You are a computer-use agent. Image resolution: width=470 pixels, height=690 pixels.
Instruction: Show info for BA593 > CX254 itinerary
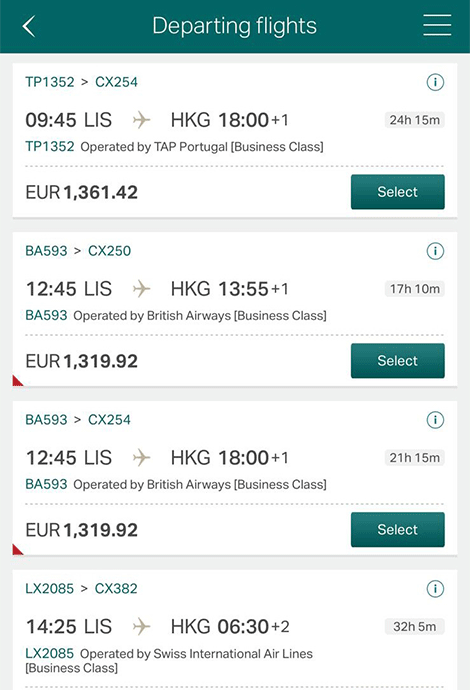coord(435,420)
